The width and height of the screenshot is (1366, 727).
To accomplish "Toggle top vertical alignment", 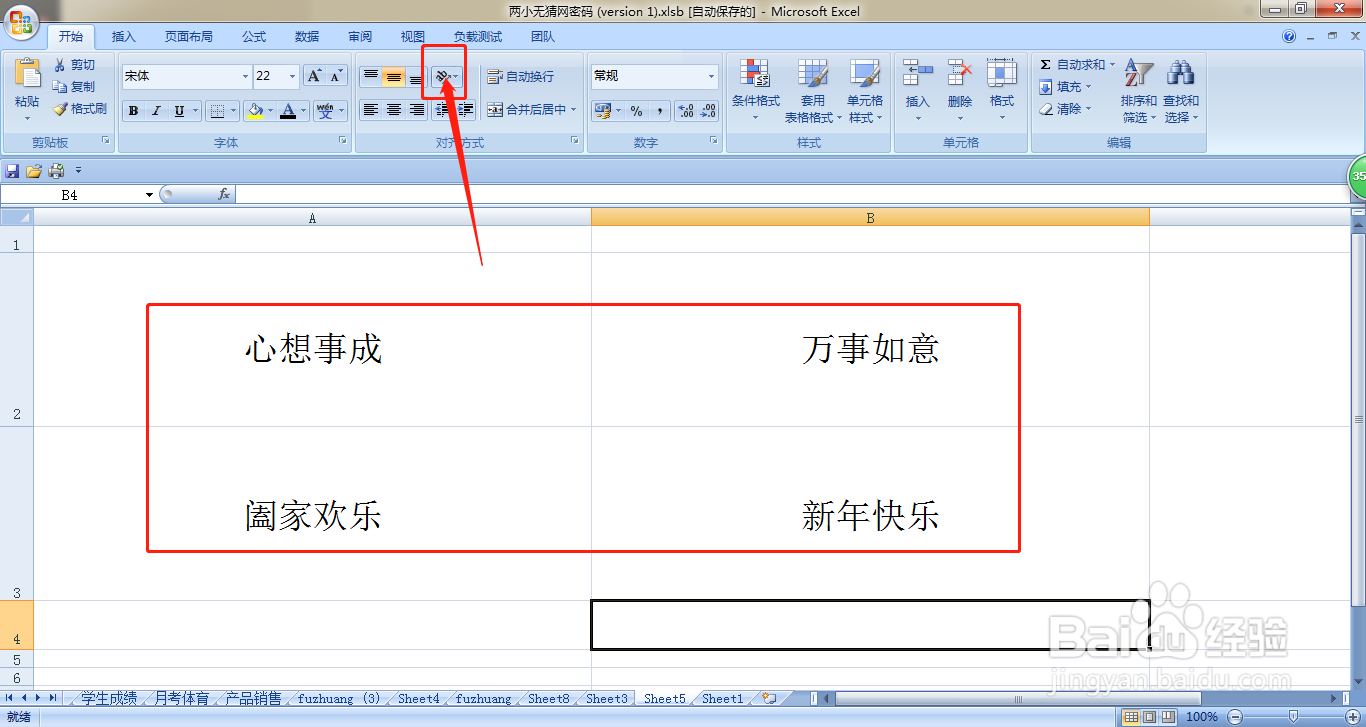I will click(x=370, y=77).
